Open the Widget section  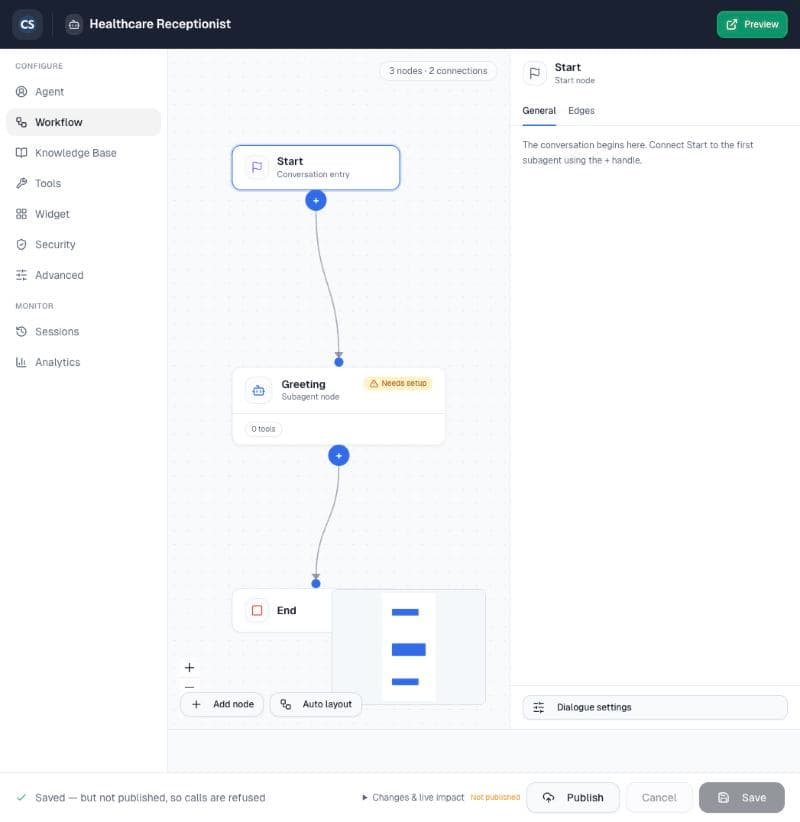click(x=83, y=214)
